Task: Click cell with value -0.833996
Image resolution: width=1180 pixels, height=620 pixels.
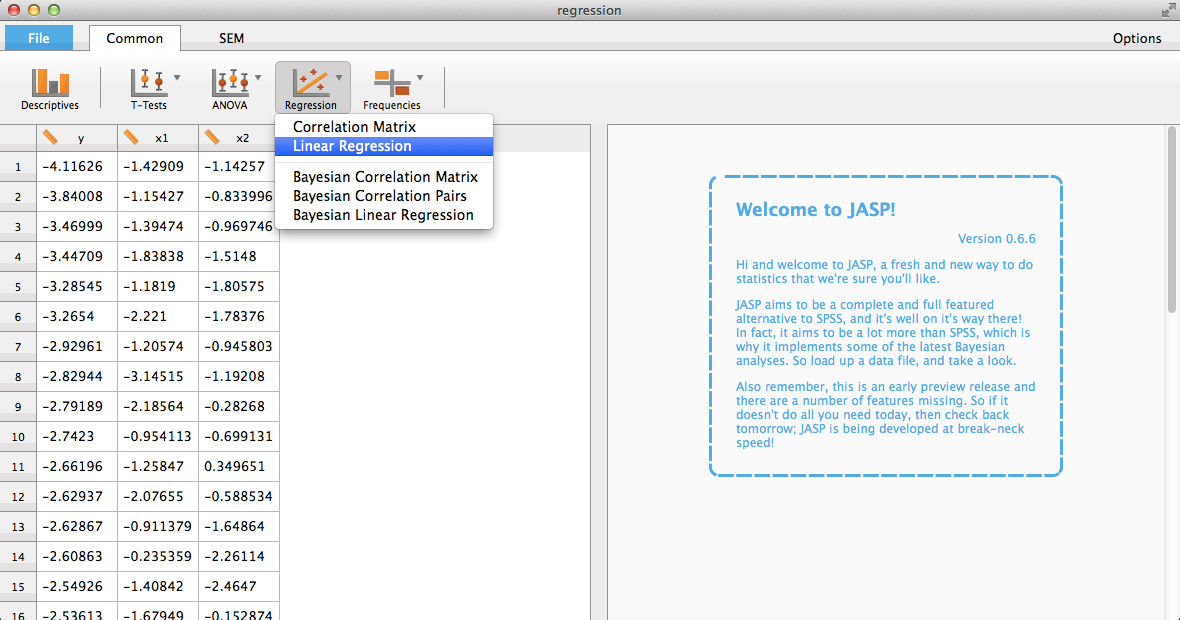Action: click(x=239, y=196)
